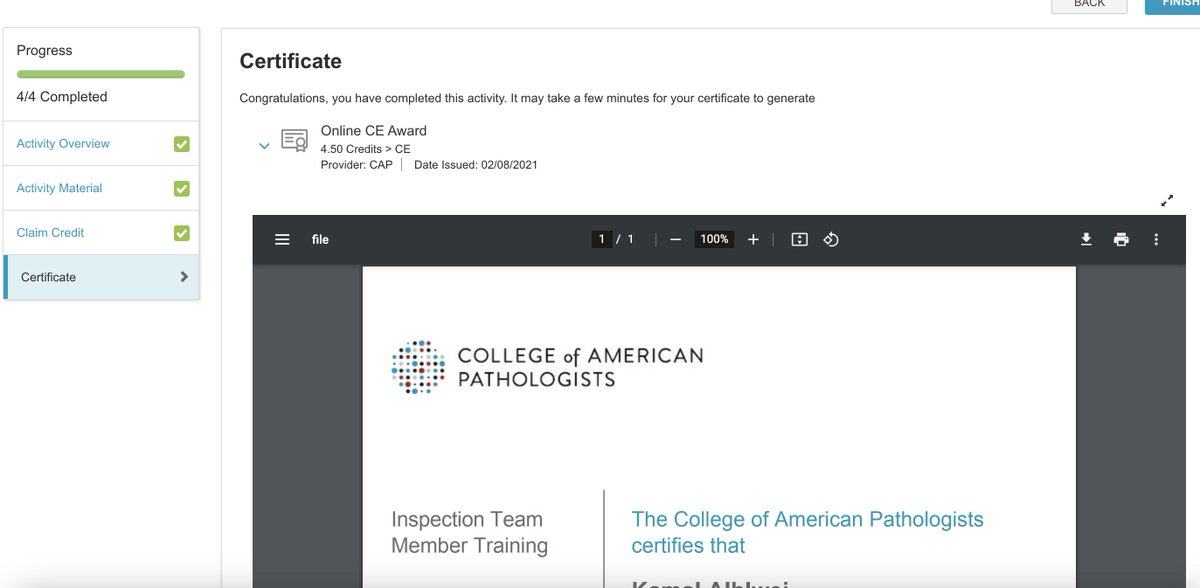
Task: Toggle Activity Overview green checkmark
Action: click(x=181, y=144)
